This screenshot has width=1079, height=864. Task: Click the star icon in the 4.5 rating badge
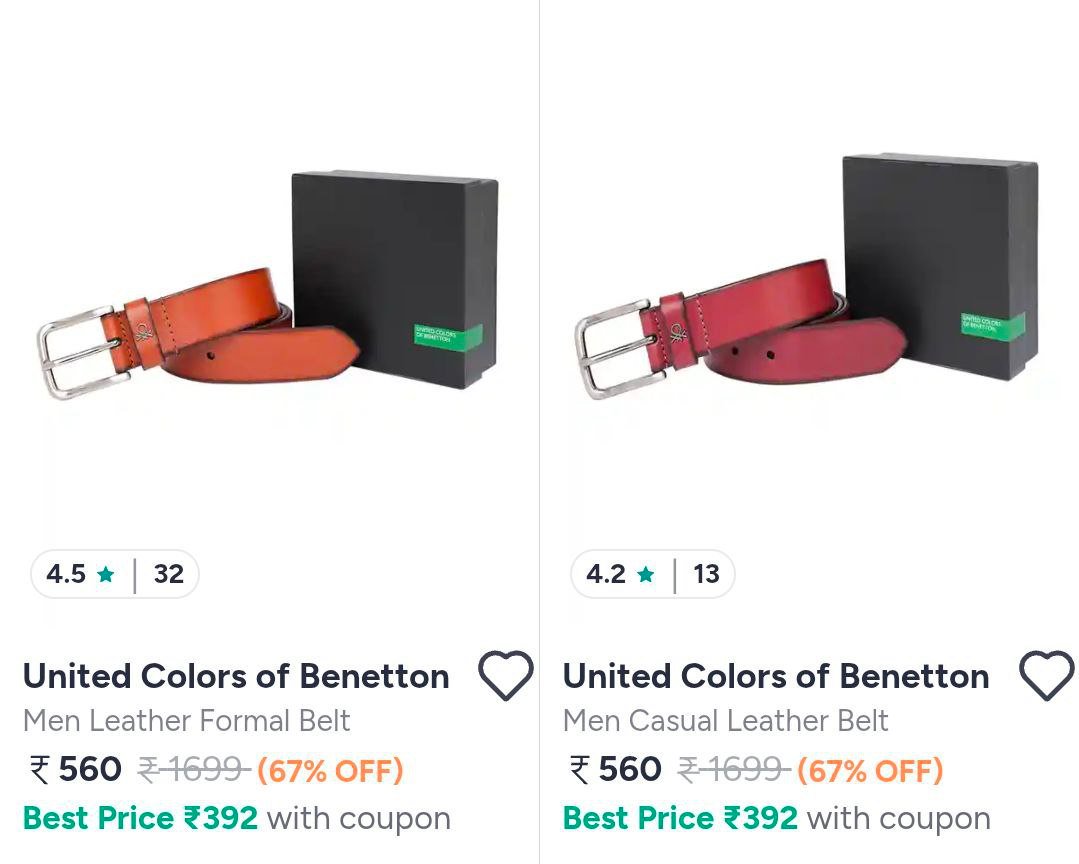[x=103, y=574]
